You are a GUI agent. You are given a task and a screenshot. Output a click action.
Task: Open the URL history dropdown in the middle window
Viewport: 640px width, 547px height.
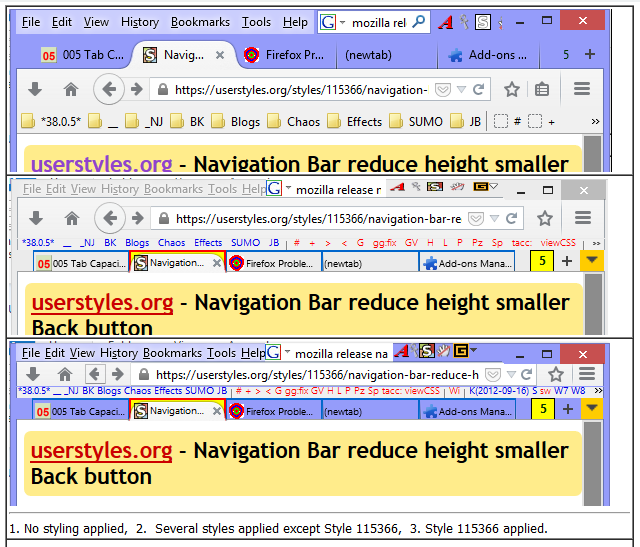coord(494,219)
